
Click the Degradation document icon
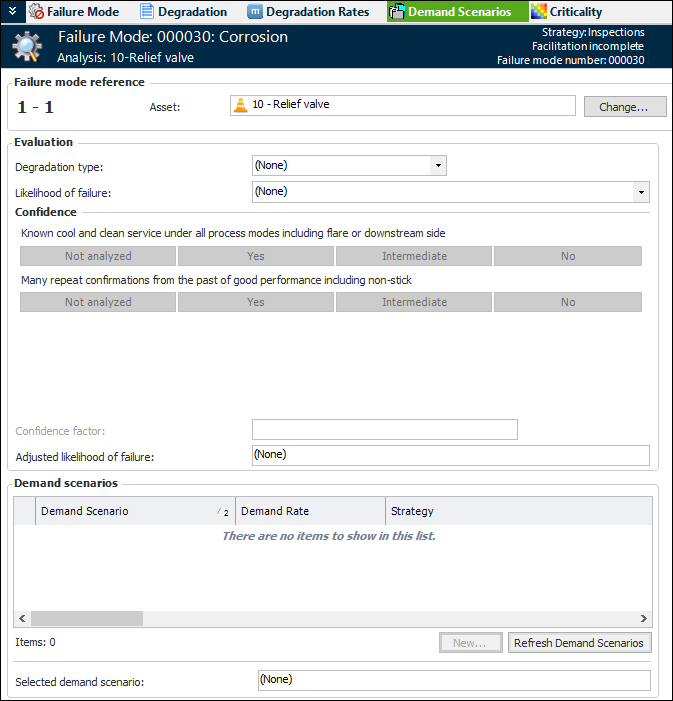point(147,12)
